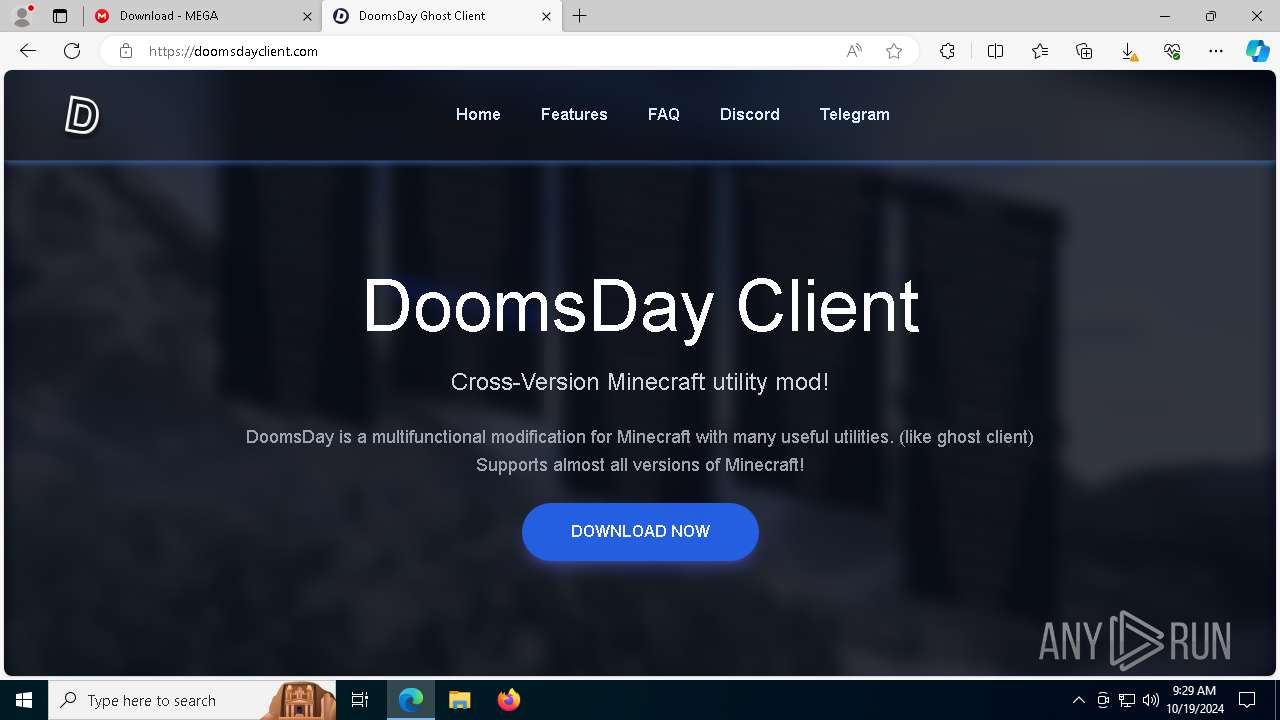Image resolution: width=1280 pixels, height=720 pixels.
Task: Open the Copilot sidebar
Action: tap(1257, 51)
